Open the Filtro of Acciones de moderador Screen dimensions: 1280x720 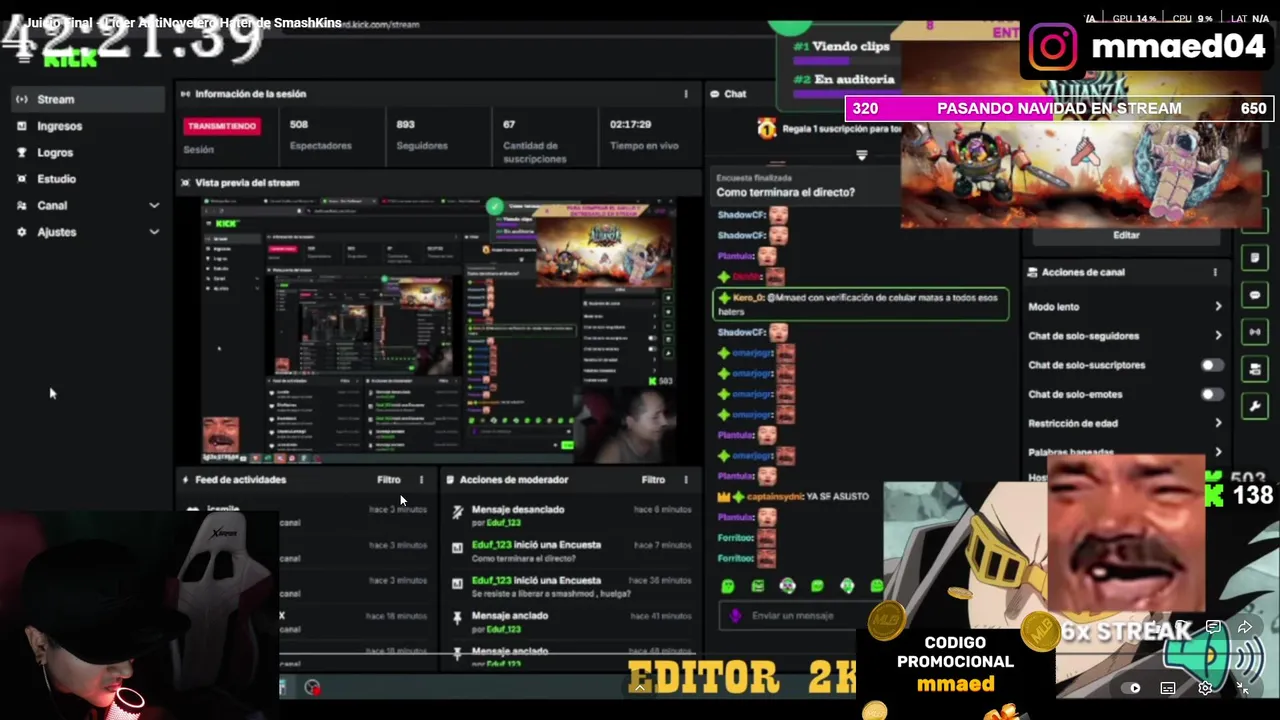click(x=653, y=480)
